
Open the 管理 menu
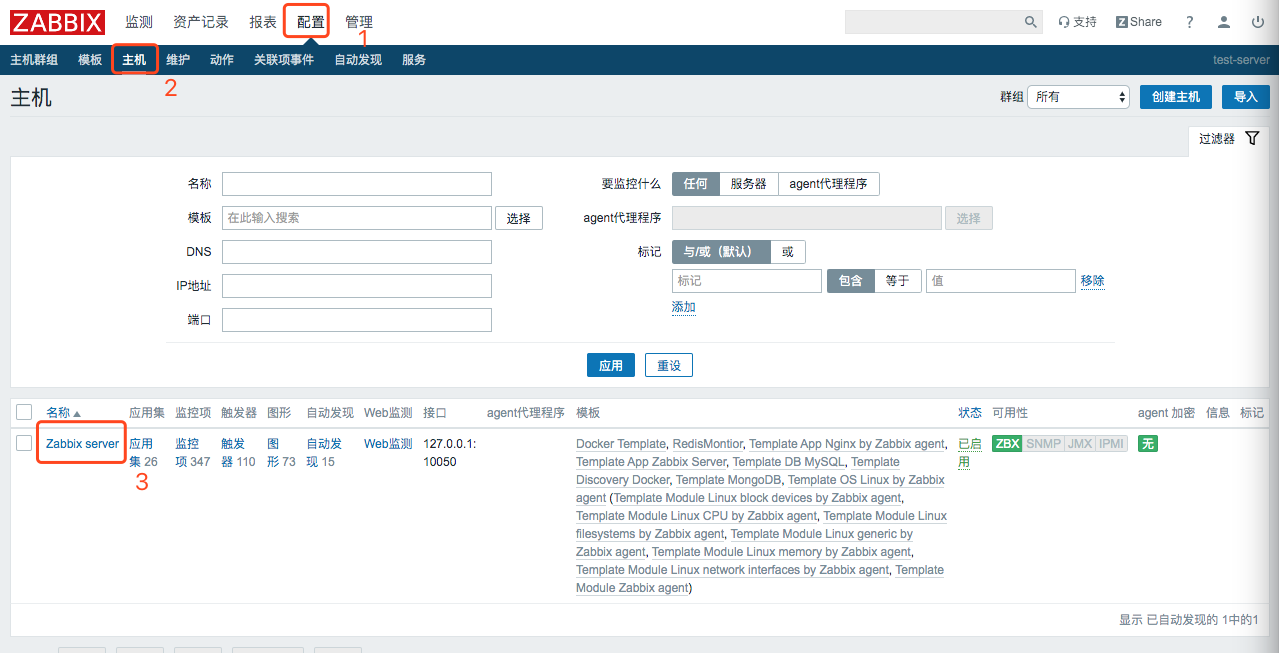pyautogui.click(x=359, y=22)
